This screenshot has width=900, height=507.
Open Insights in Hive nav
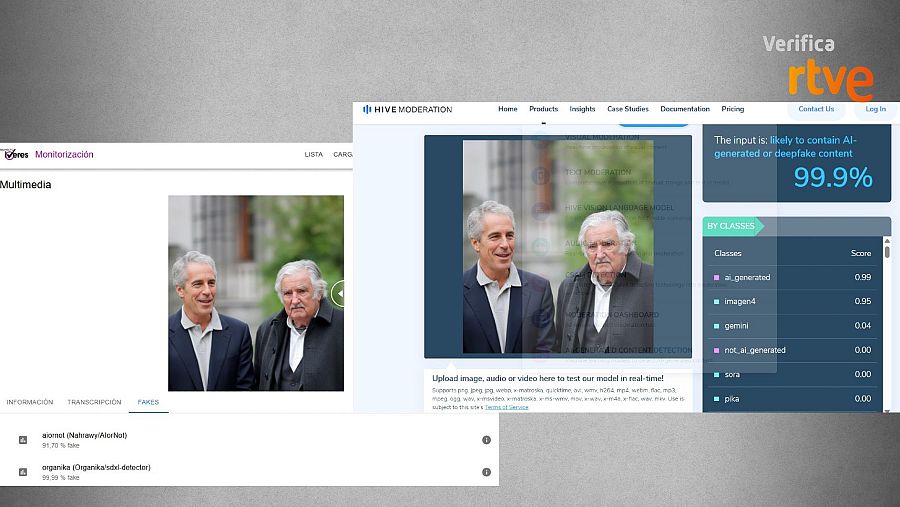(582, 109)
